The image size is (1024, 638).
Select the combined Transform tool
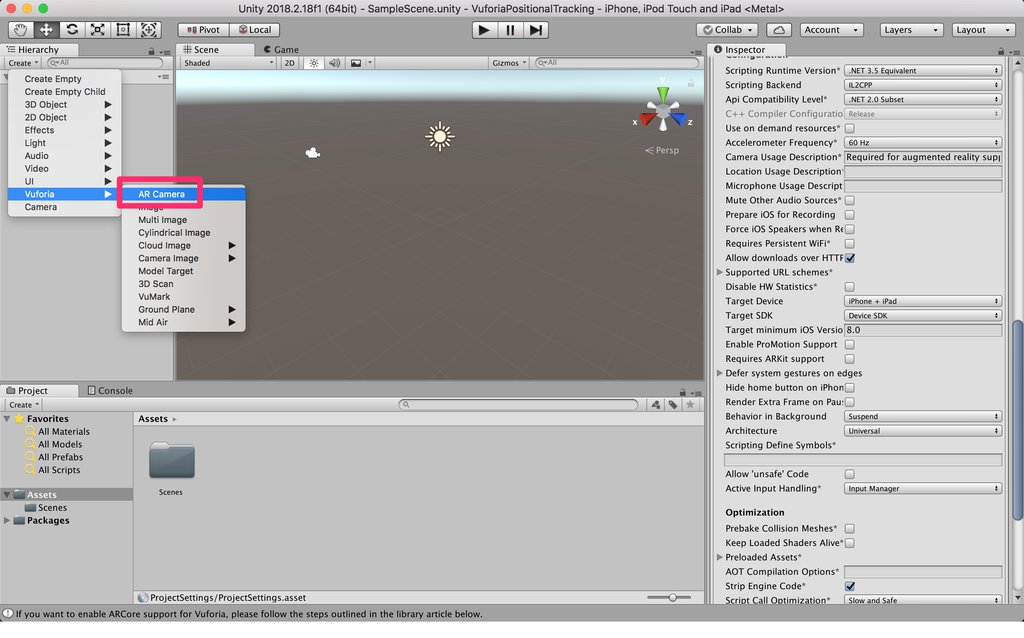[149, 30]
